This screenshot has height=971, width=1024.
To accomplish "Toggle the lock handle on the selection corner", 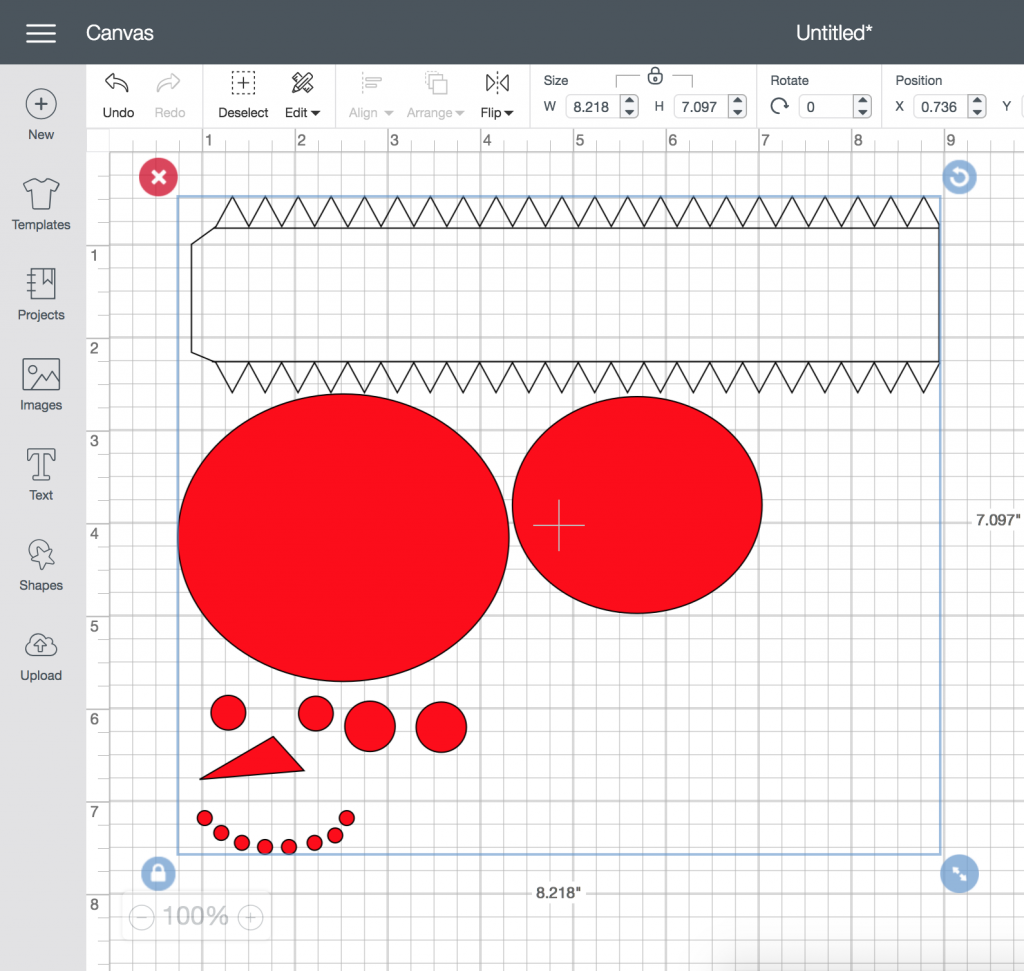I will pos(158,874).
